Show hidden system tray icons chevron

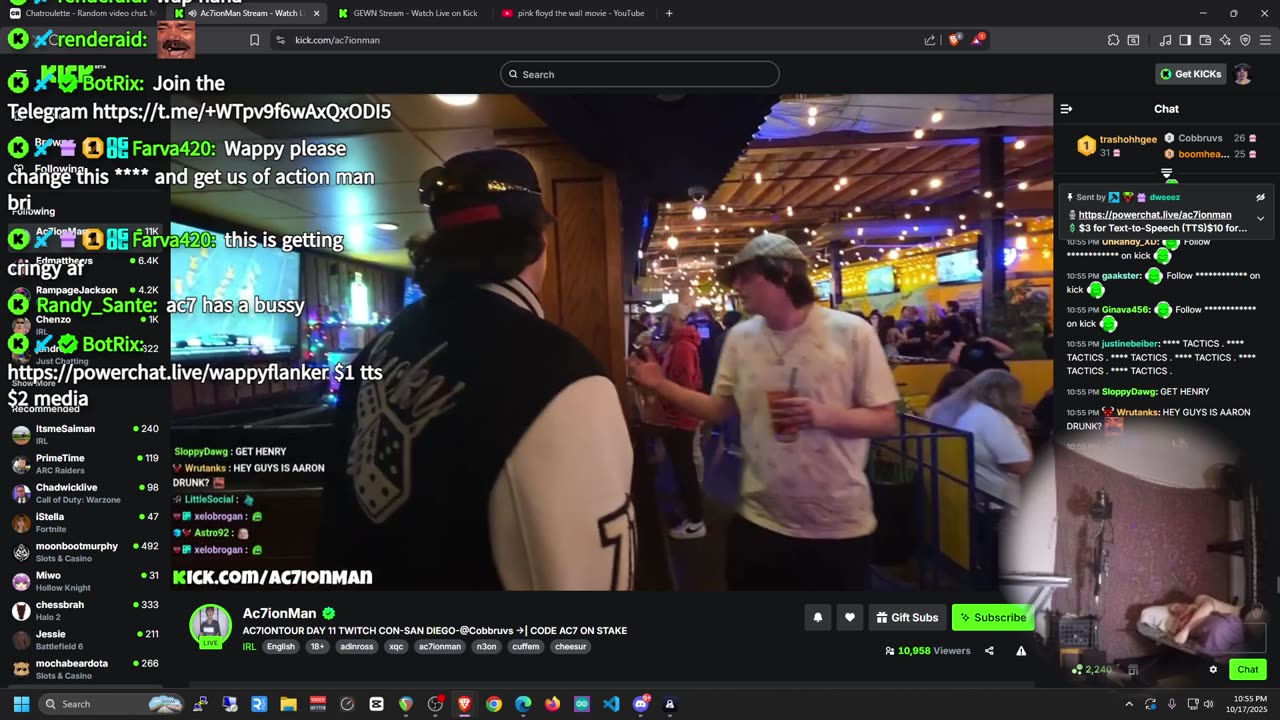1129,704
